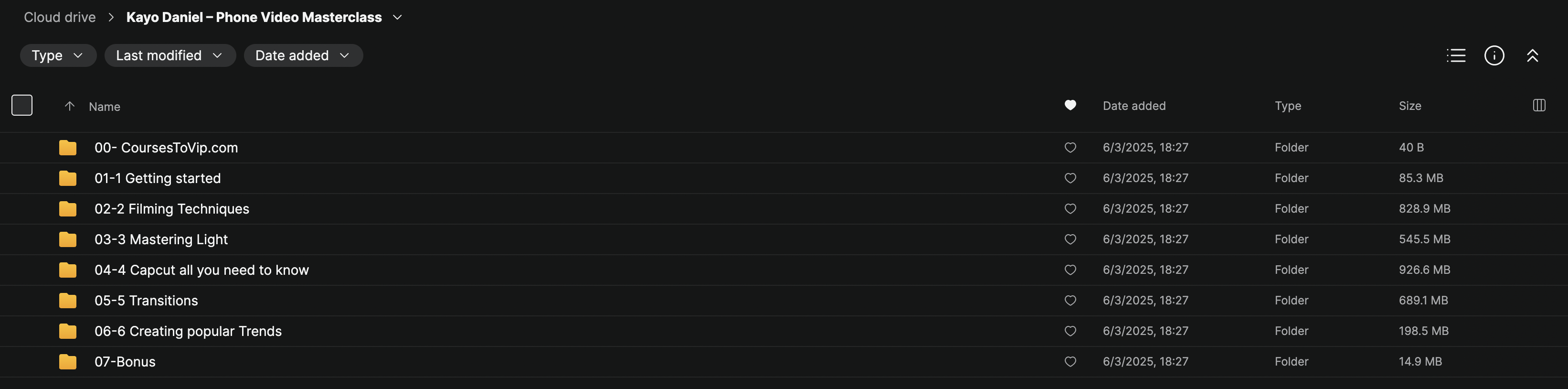Favorite the 01-1 Getting started folder
The width and height of the screenshot is (1568, 389).
[1070, 178]
